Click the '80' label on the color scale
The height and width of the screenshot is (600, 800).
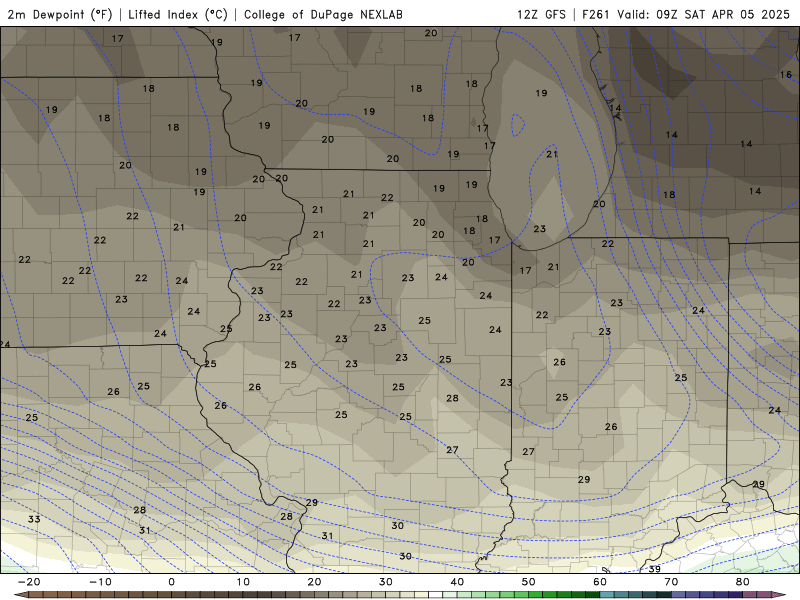[743, 582]
